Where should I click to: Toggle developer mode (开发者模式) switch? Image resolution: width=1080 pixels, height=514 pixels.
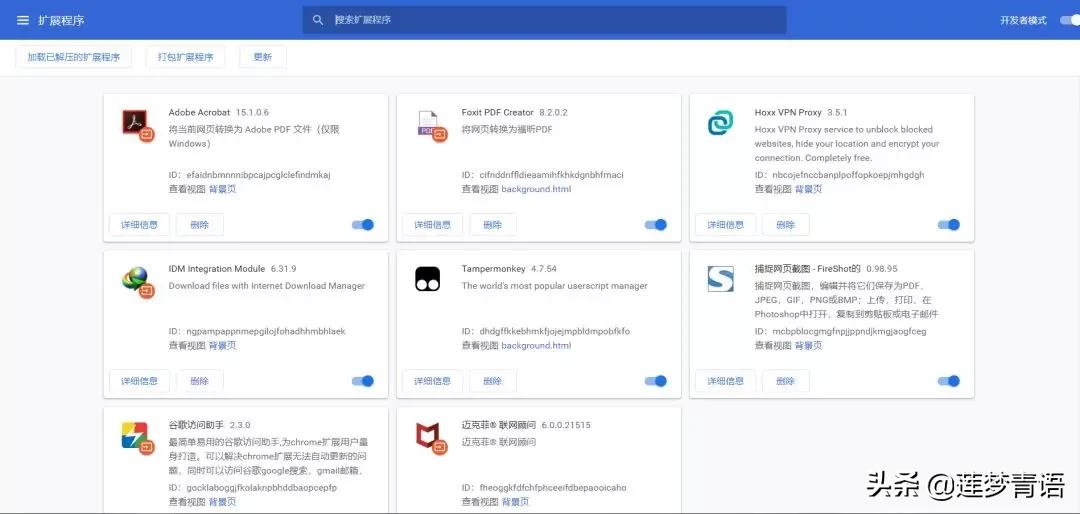click(1070, 20)
